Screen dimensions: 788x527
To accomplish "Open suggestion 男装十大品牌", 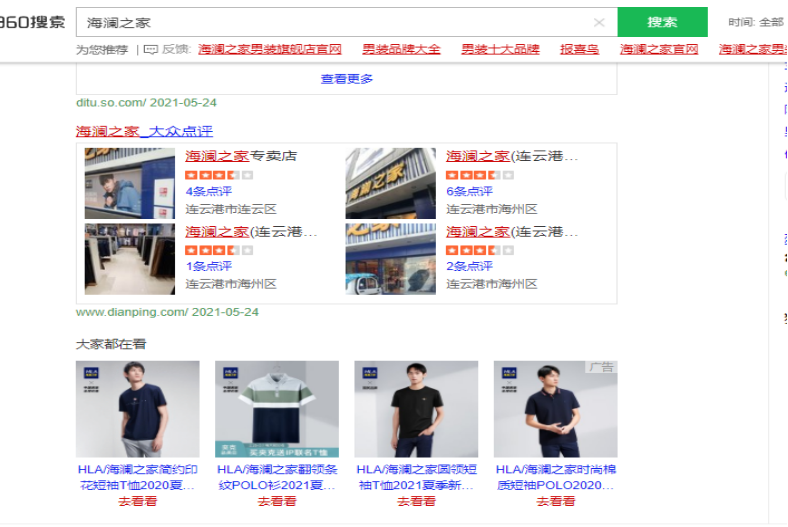I will 500,49.
